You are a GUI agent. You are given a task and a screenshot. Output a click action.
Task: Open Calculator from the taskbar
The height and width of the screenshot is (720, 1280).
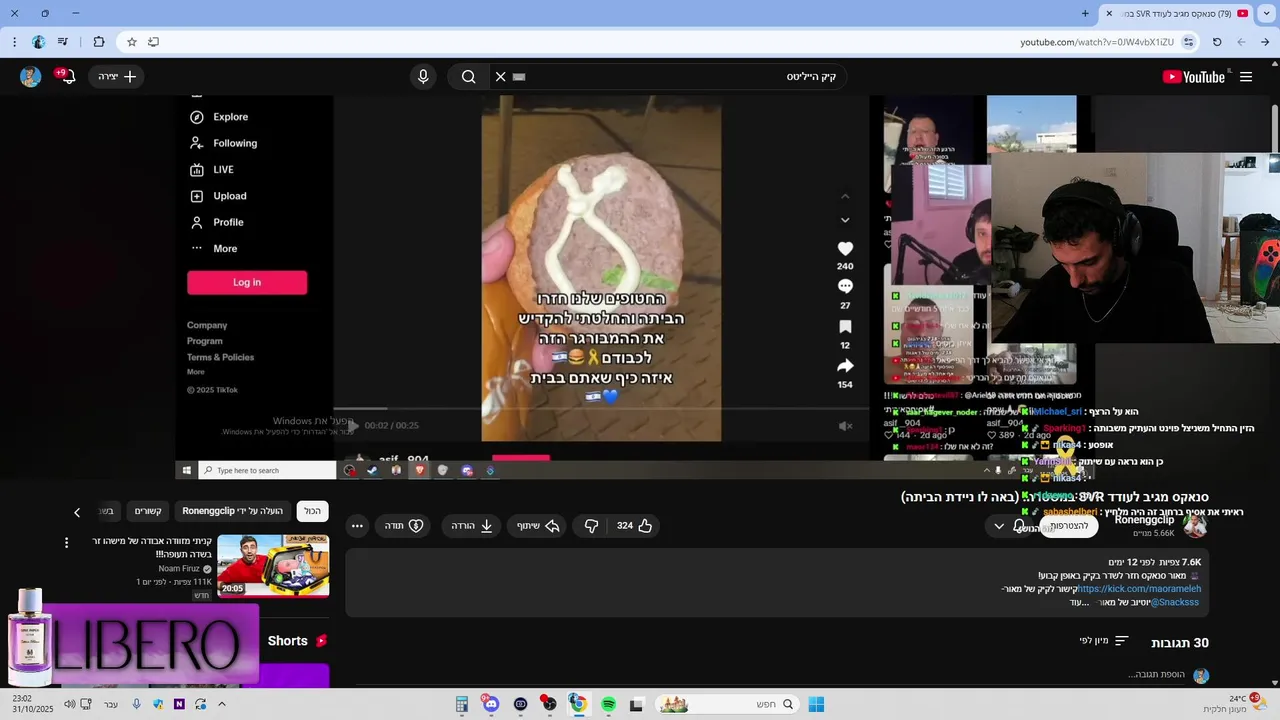pyautogui.click(x=461, y=704)
